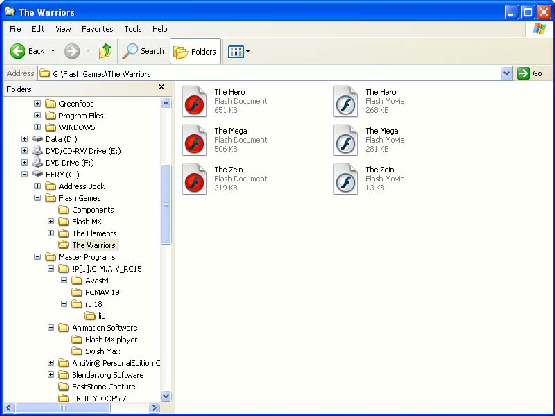555x416 pixels.
Task: Open the Search magnifier tool
Action: click(x=143, y=51)
